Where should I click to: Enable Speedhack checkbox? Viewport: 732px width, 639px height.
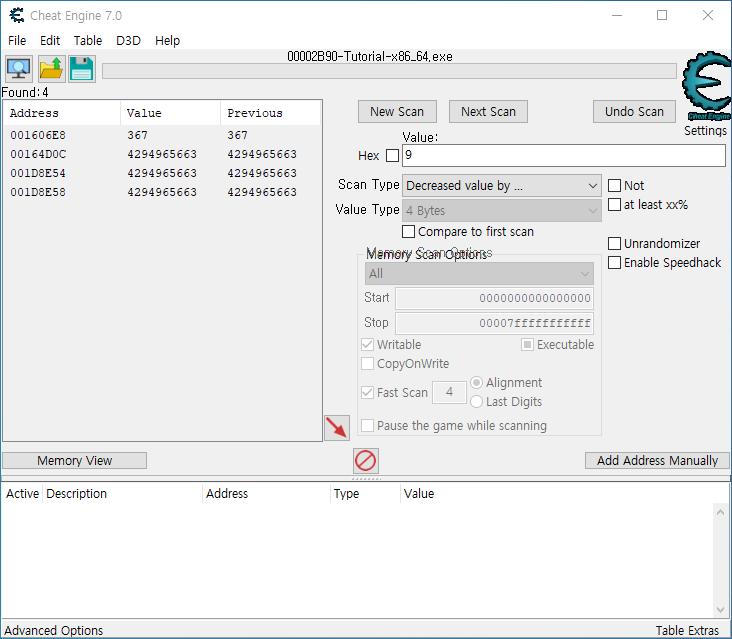point(614,263)
